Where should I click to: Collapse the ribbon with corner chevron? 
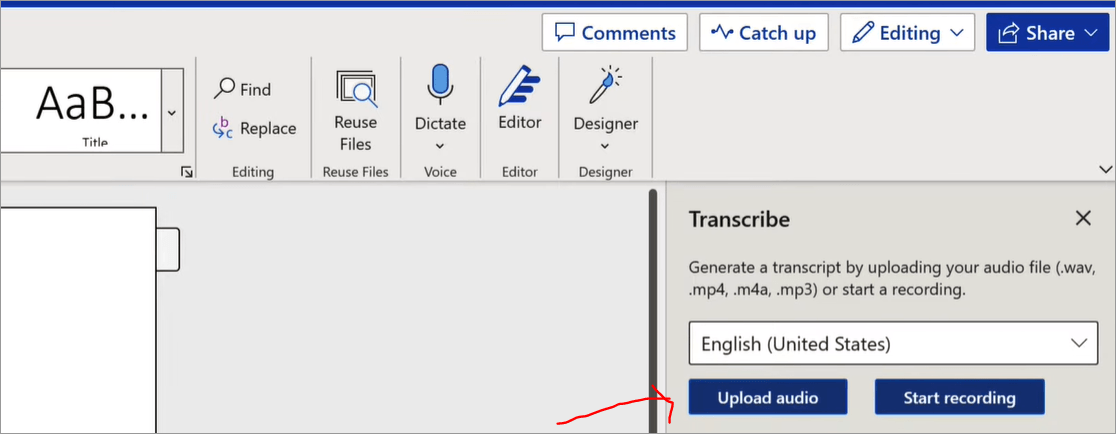1105,169
